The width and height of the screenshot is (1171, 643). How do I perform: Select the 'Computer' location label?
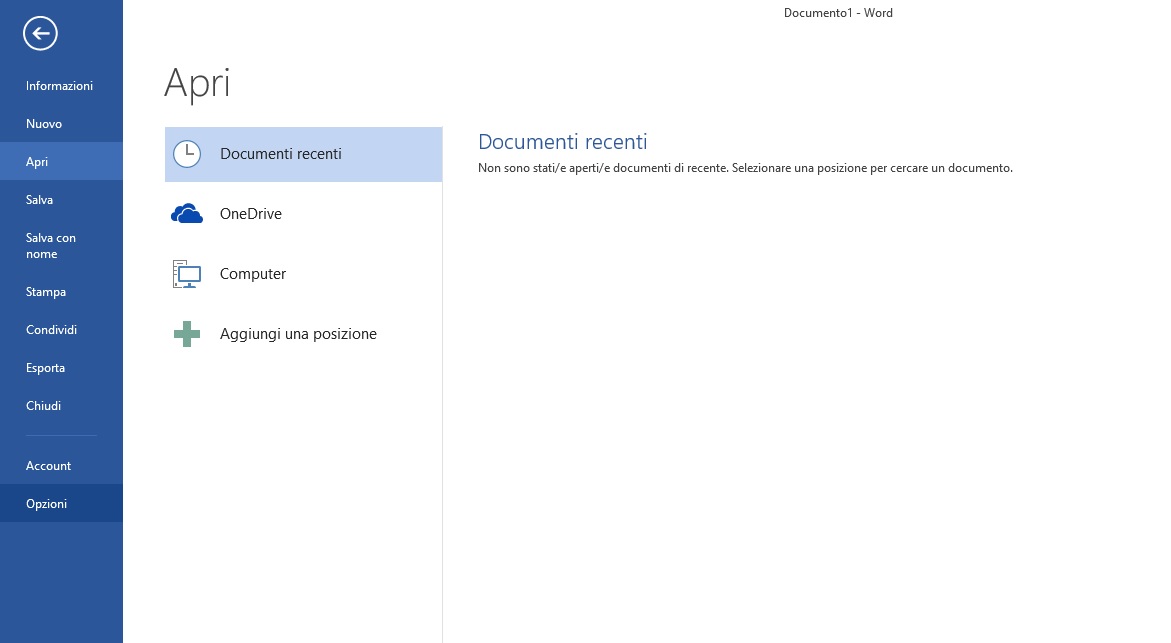tap(253, 274)
